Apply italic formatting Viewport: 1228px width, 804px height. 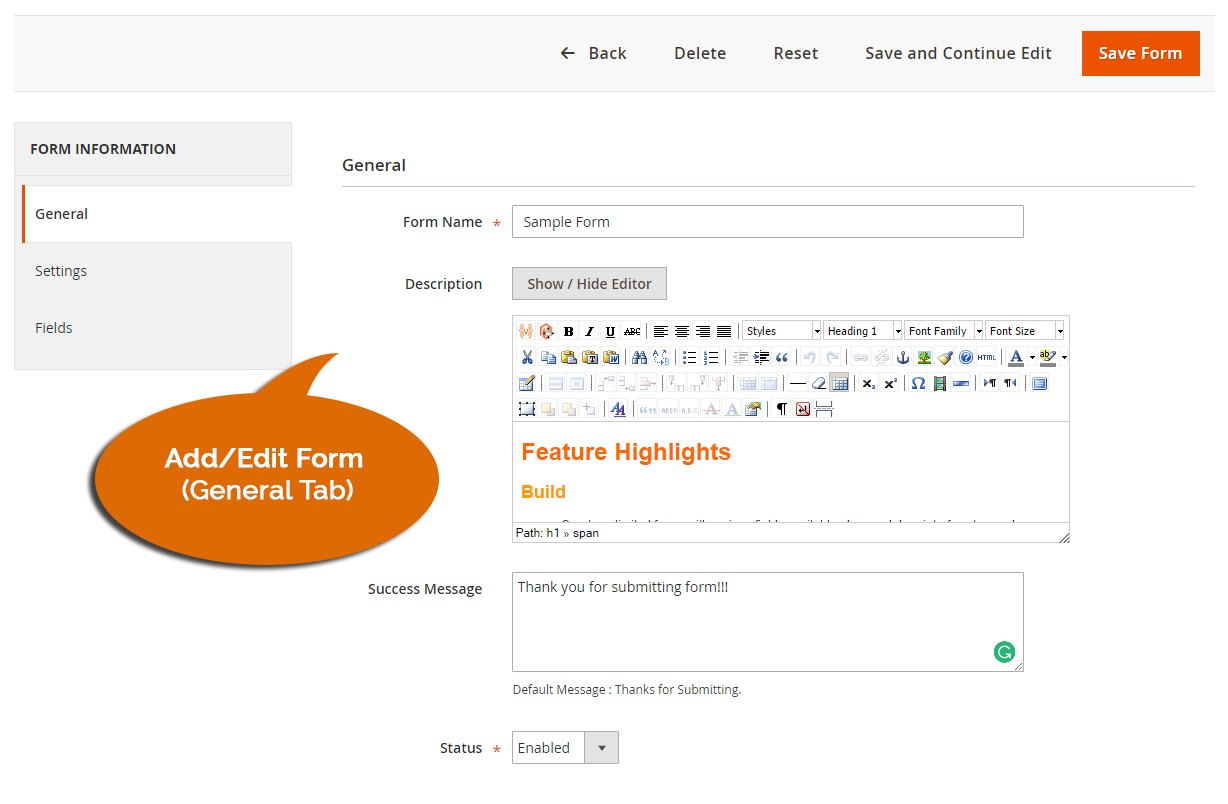pyautogui.click(x=589, y=331)
